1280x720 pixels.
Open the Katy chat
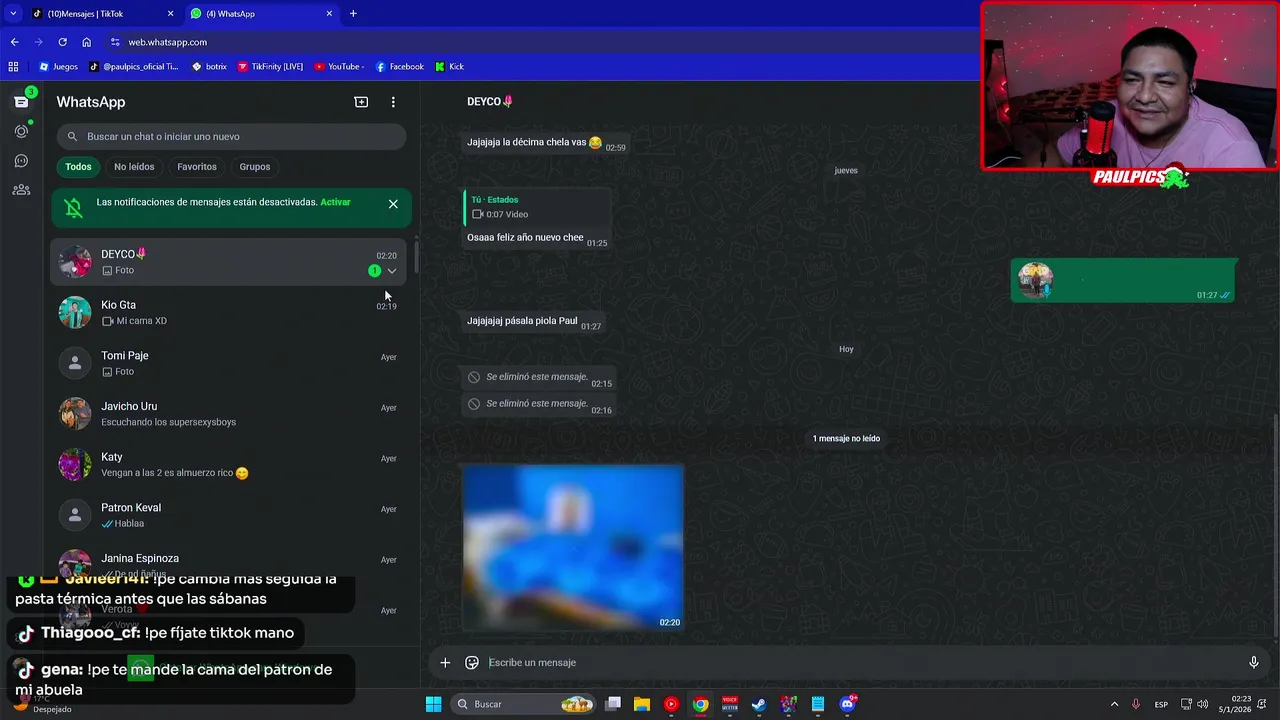(x=230, y=465)
